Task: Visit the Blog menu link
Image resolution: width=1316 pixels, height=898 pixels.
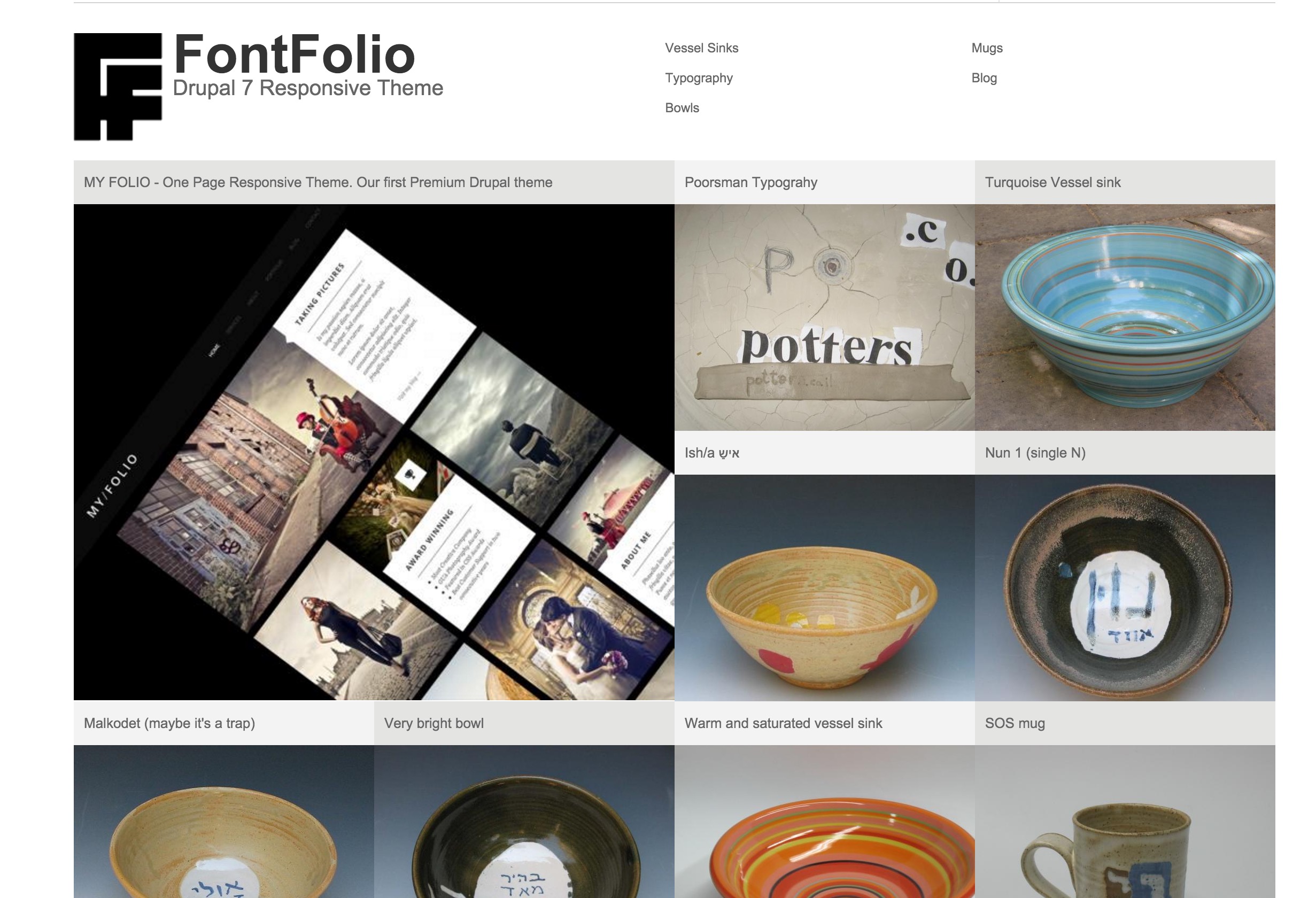Action: (984, 78)
